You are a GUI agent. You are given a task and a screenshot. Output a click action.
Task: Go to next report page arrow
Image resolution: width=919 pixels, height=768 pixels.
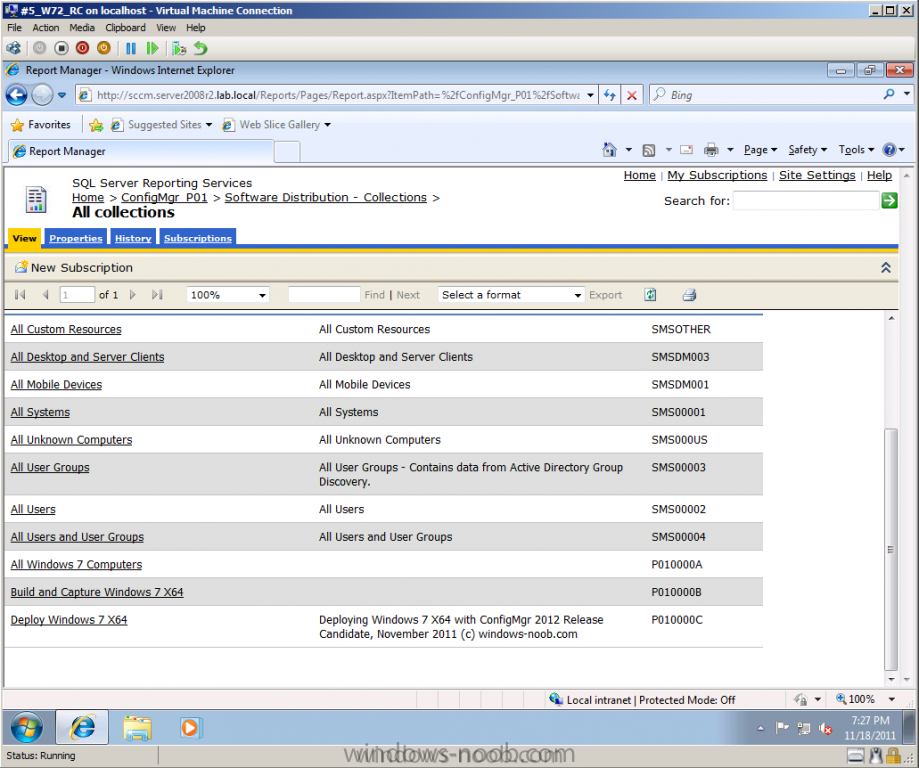coord(132,295)
